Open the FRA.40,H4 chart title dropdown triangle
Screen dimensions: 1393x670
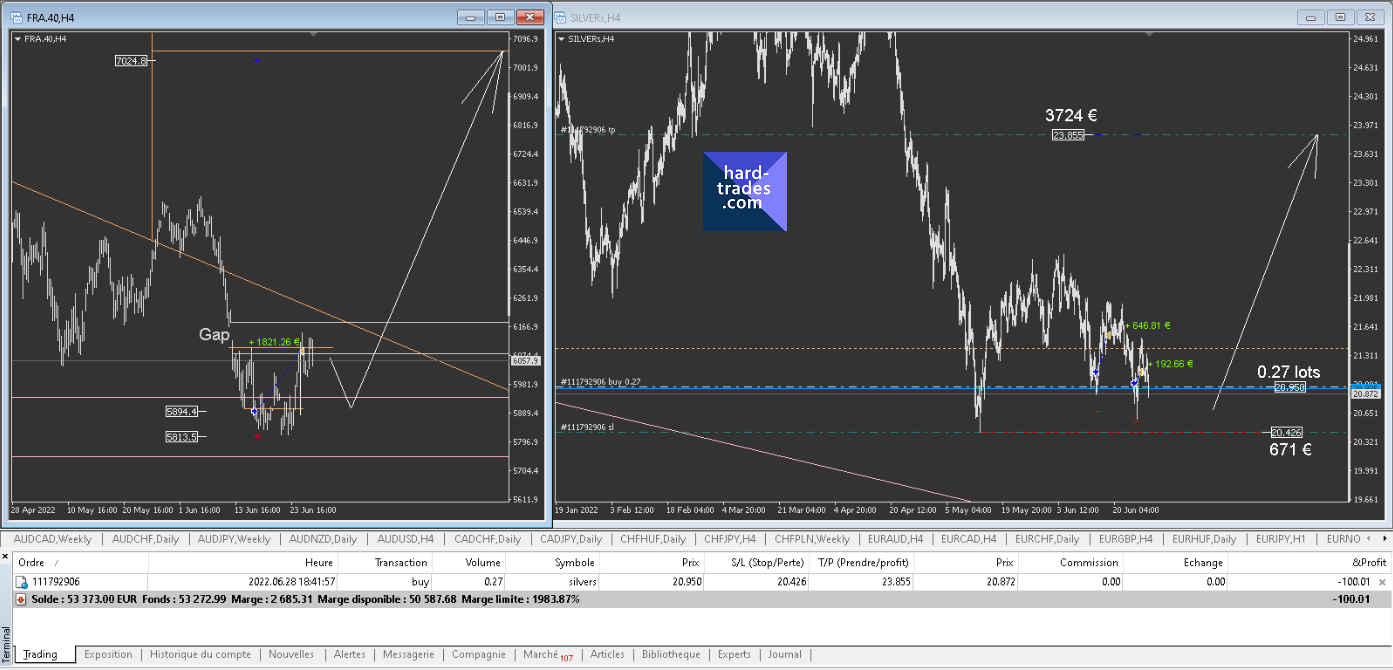(x=18, y=38)
